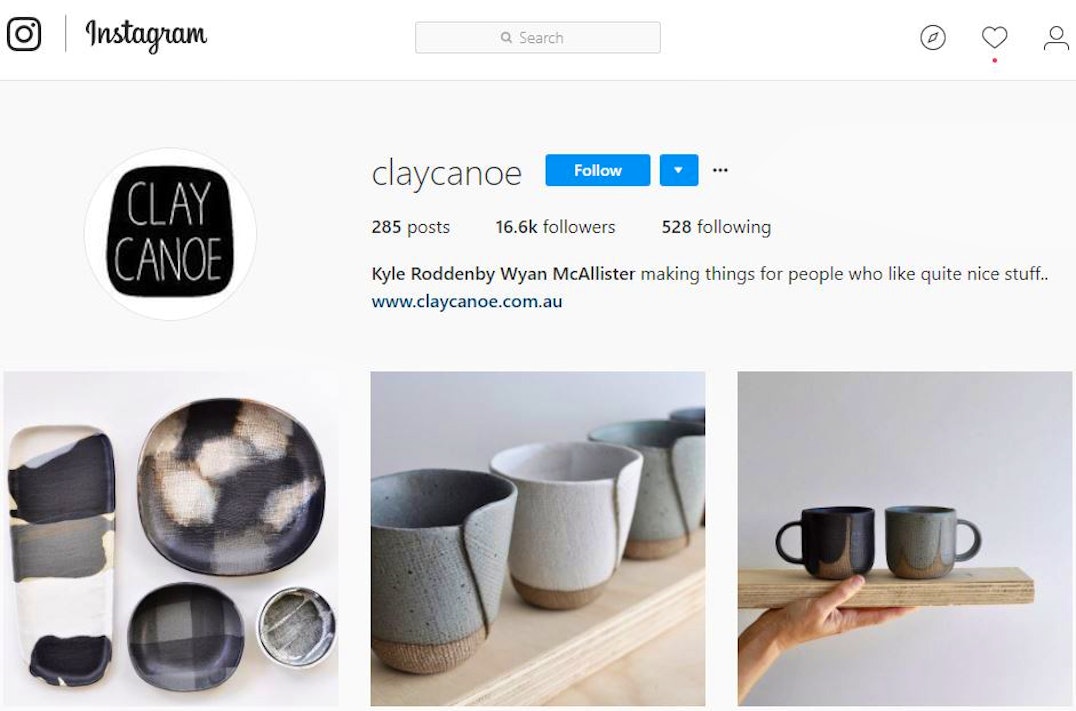View the 528 following list
The width and height of the screenshot is (1076, 711).
716,227
